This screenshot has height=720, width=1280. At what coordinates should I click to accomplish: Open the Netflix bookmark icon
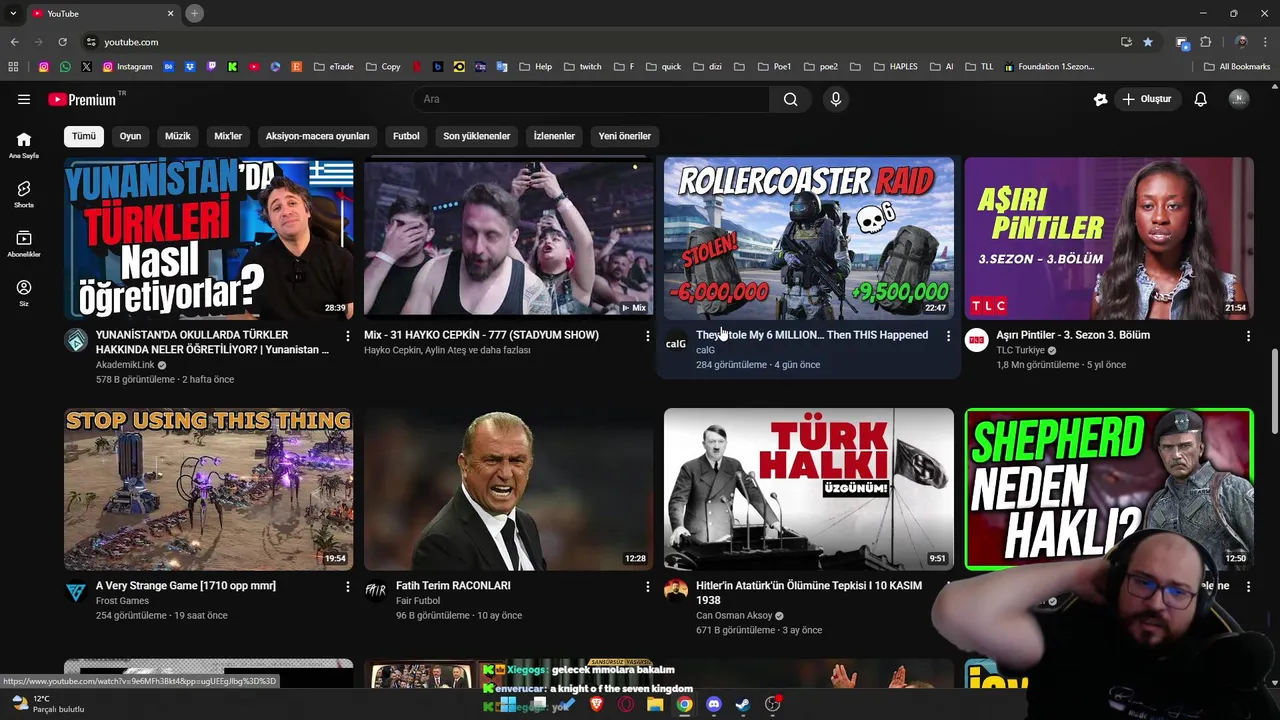(417, 67)
